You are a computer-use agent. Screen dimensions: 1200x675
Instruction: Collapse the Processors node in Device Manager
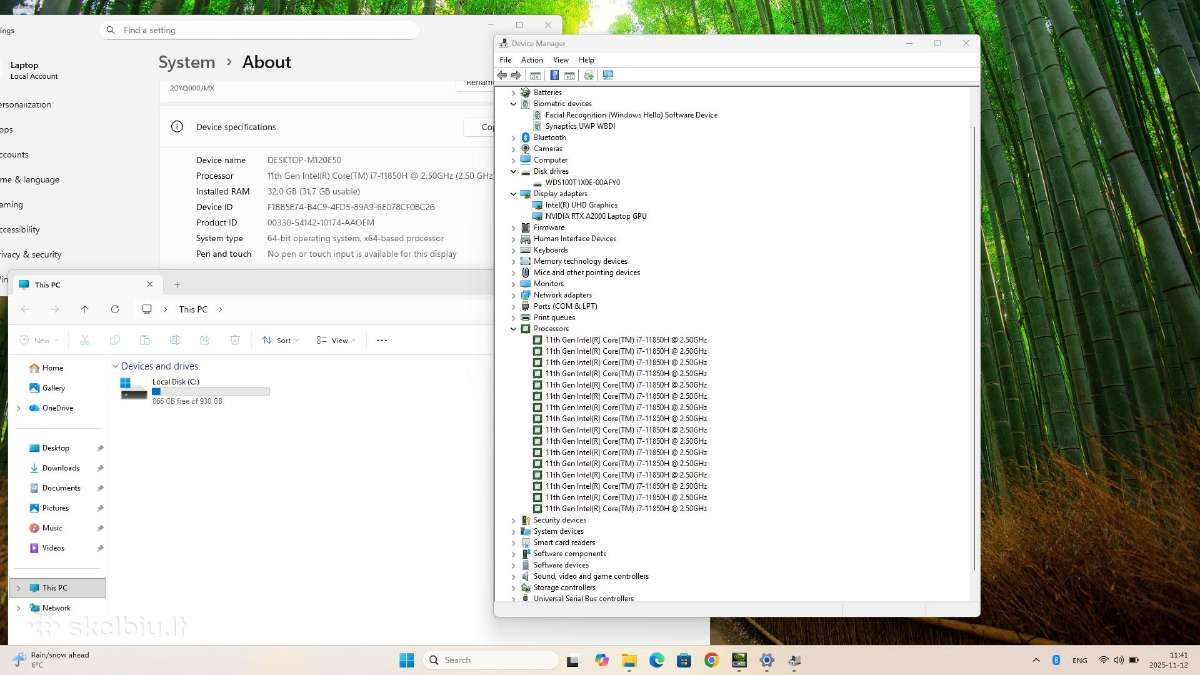514,328
